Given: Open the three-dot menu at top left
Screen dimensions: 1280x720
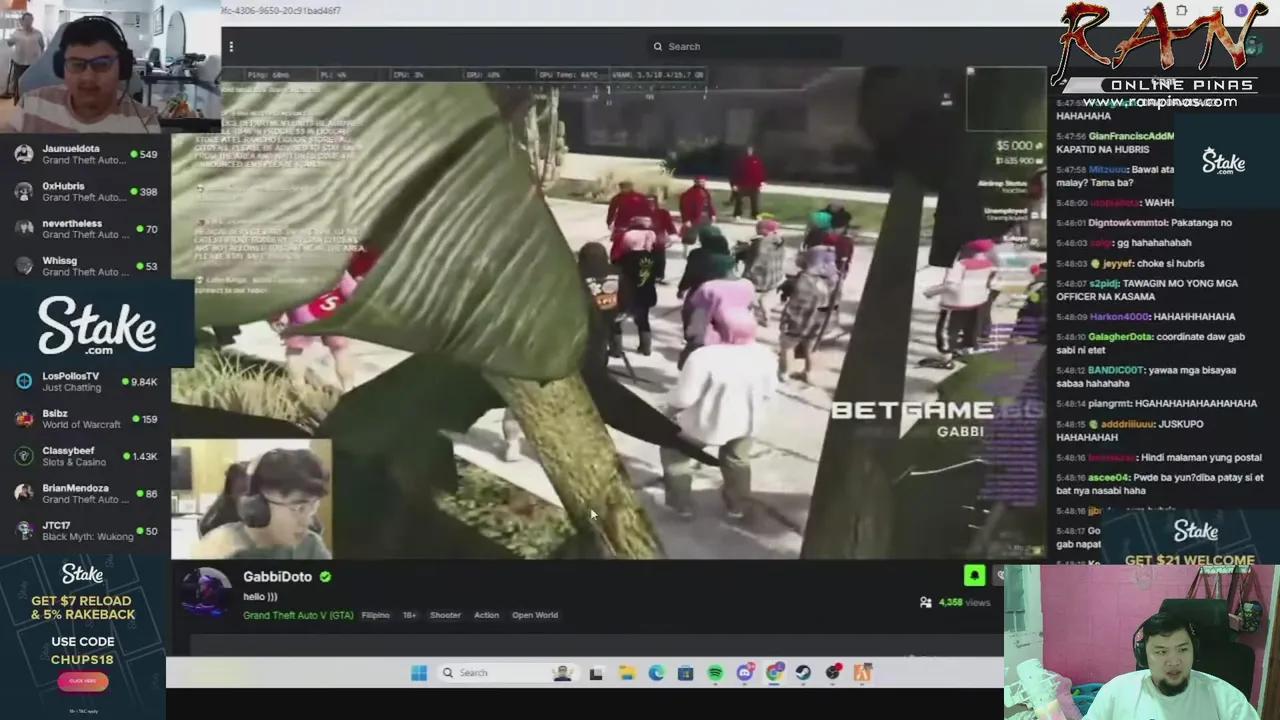Looking at the screenshot, I should tap(231, 46).
